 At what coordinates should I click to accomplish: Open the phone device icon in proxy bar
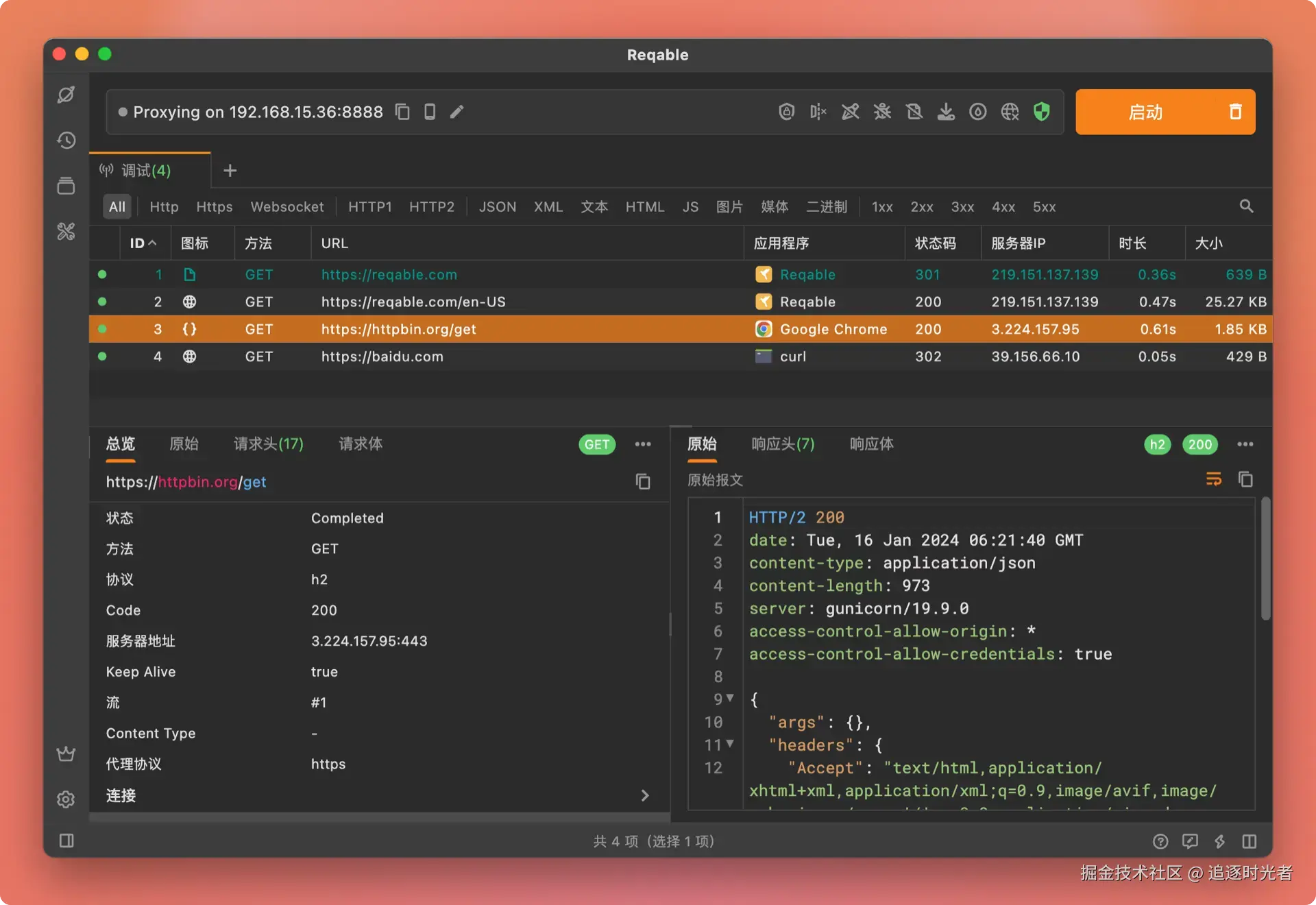coord(430,112)
